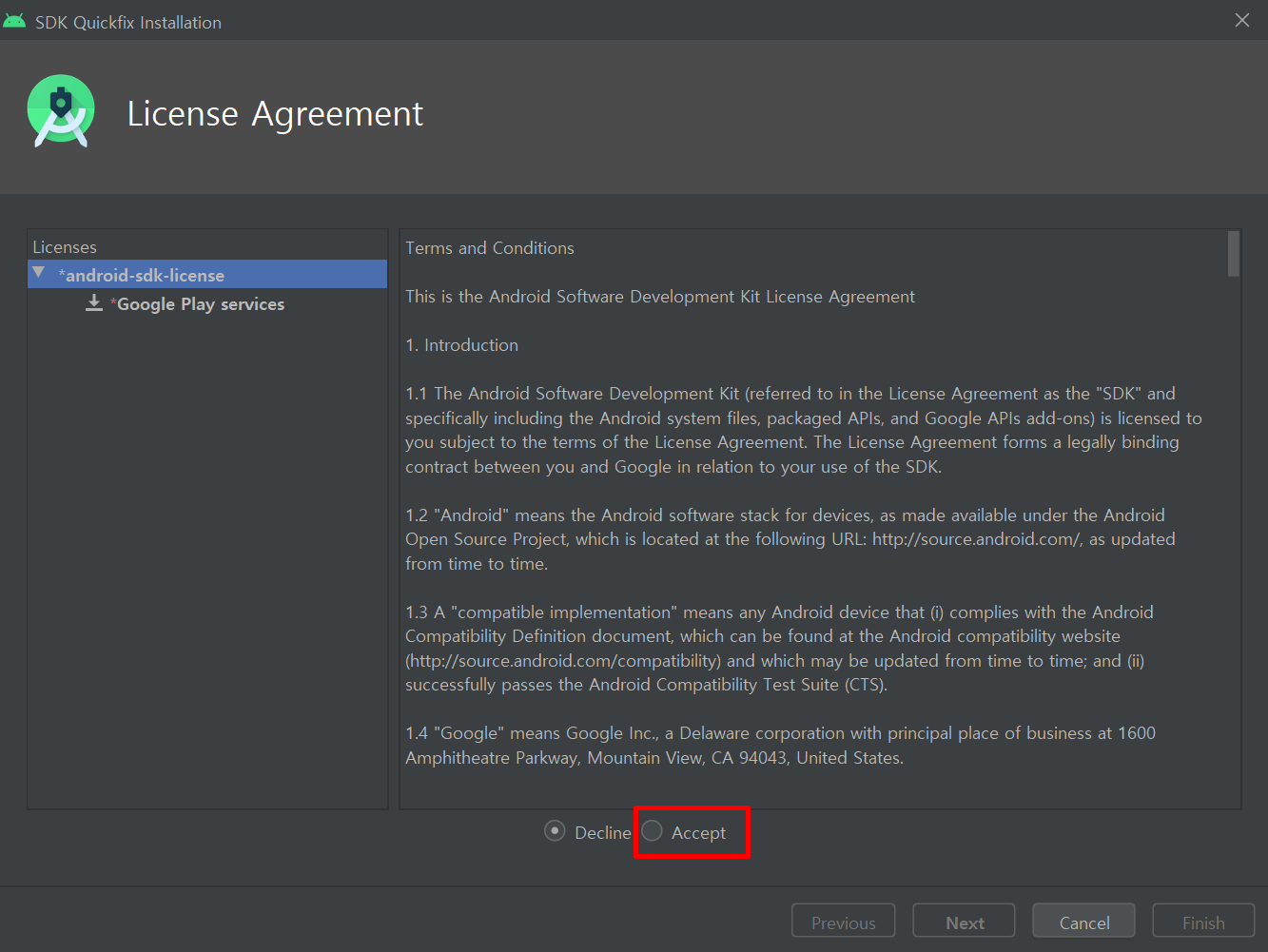Select the Accept radio button
Image resolution: width=1268 pixels, height=952 pixels.
[653, 831]
